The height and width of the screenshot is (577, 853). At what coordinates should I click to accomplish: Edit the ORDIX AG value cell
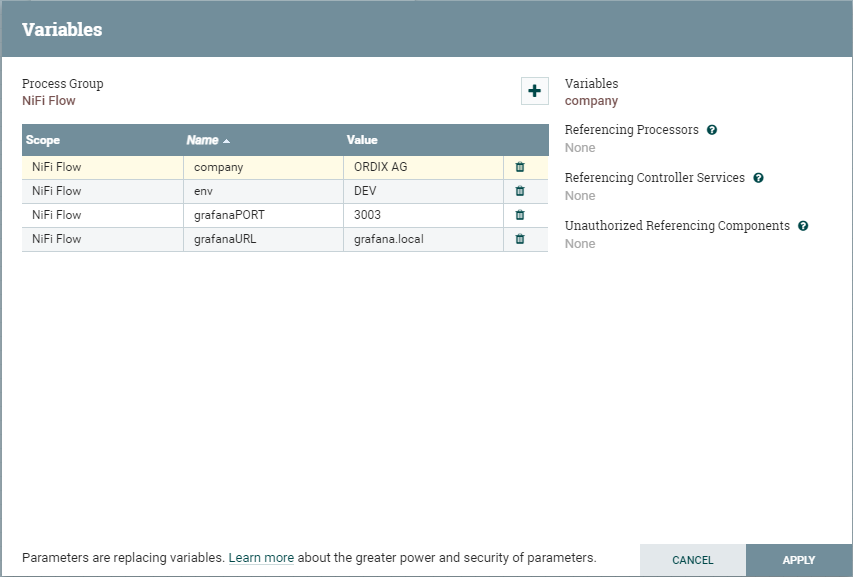[423, 167]
